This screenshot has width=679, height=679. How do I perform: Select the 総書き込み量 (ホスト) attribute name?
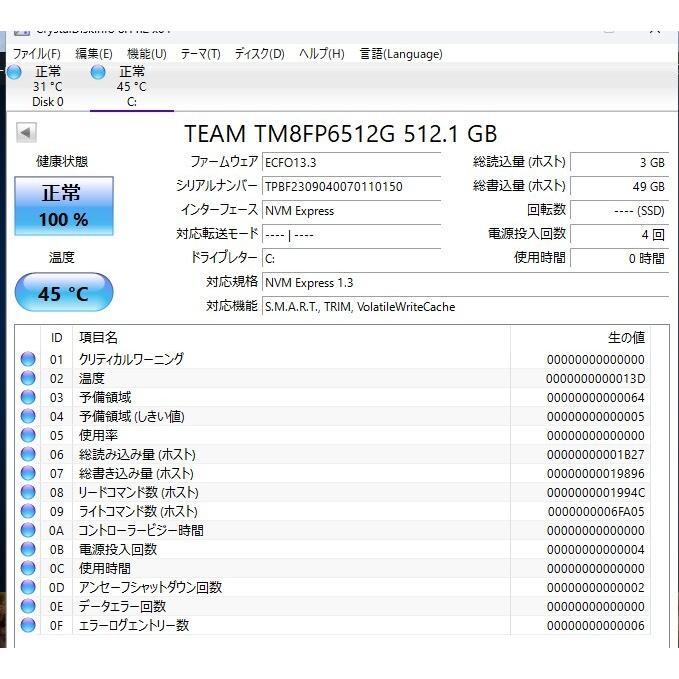click(136, 473)
